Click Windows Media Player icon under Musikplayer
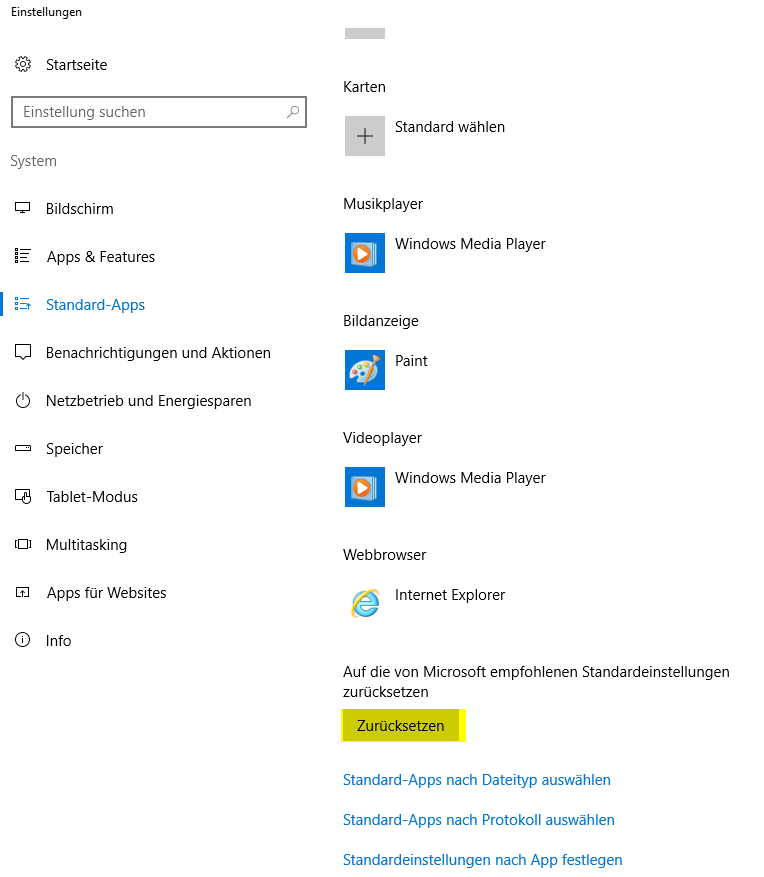This screenshot has height=877, width=764. tap(365, 253)
